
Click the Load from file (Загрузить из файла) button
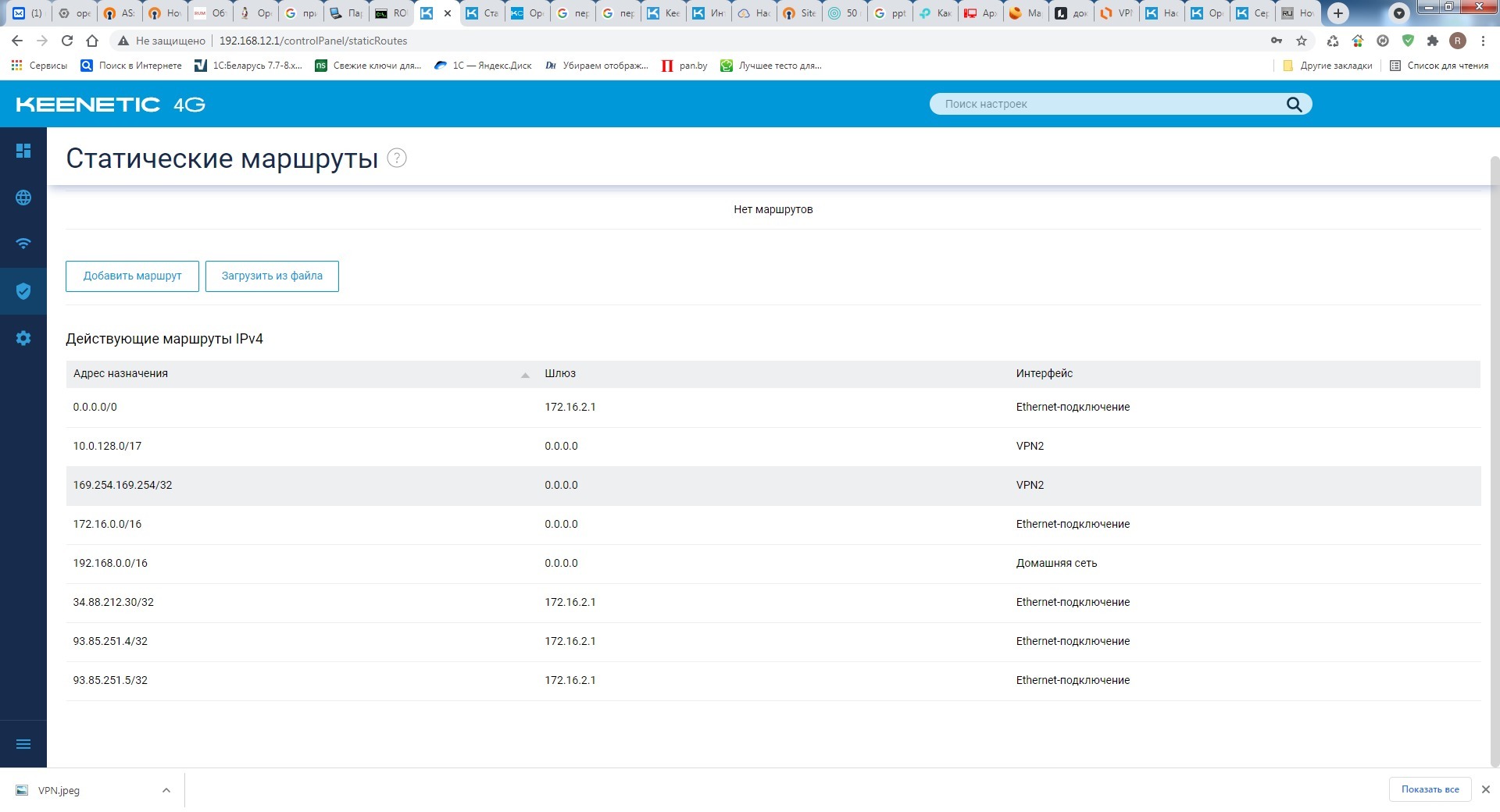pos(272,276)
